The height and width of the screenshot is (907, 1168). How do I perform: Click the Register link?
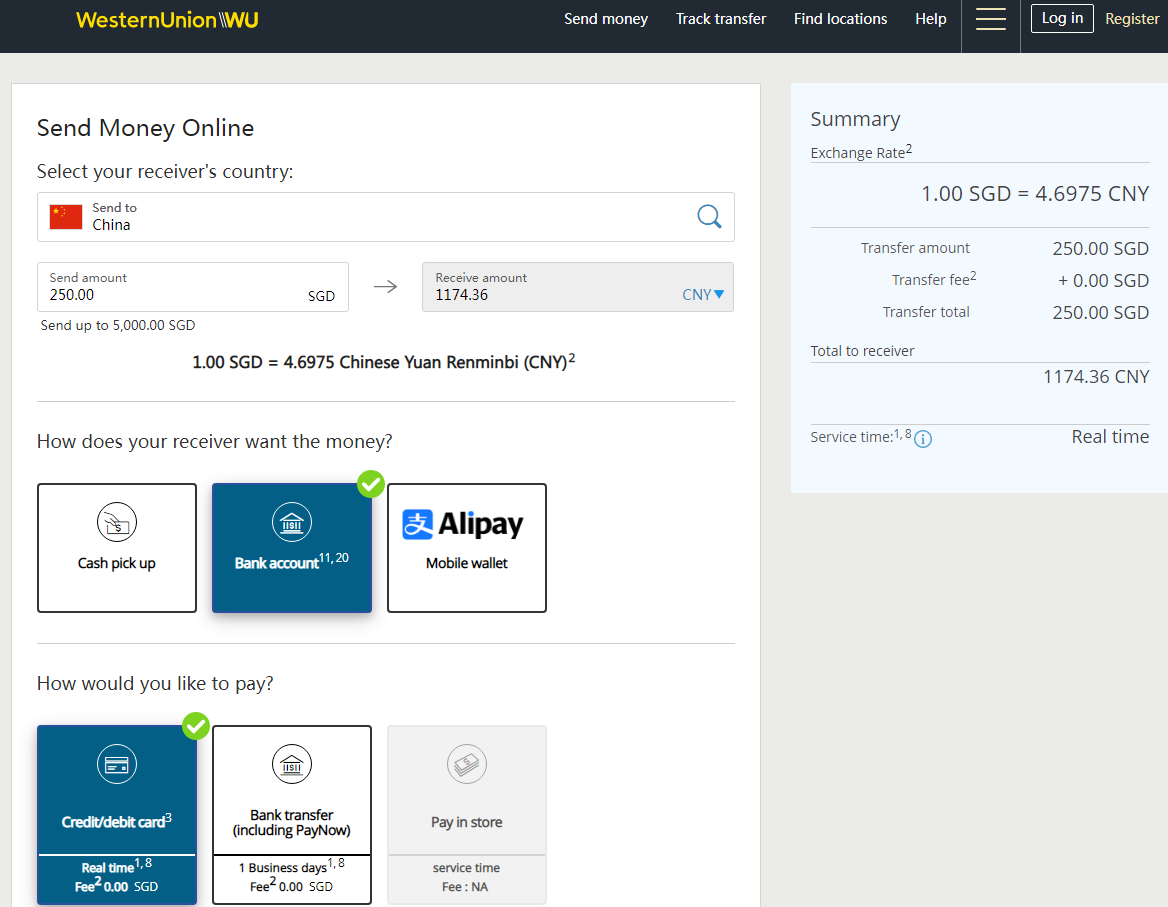click(1132, 19)
